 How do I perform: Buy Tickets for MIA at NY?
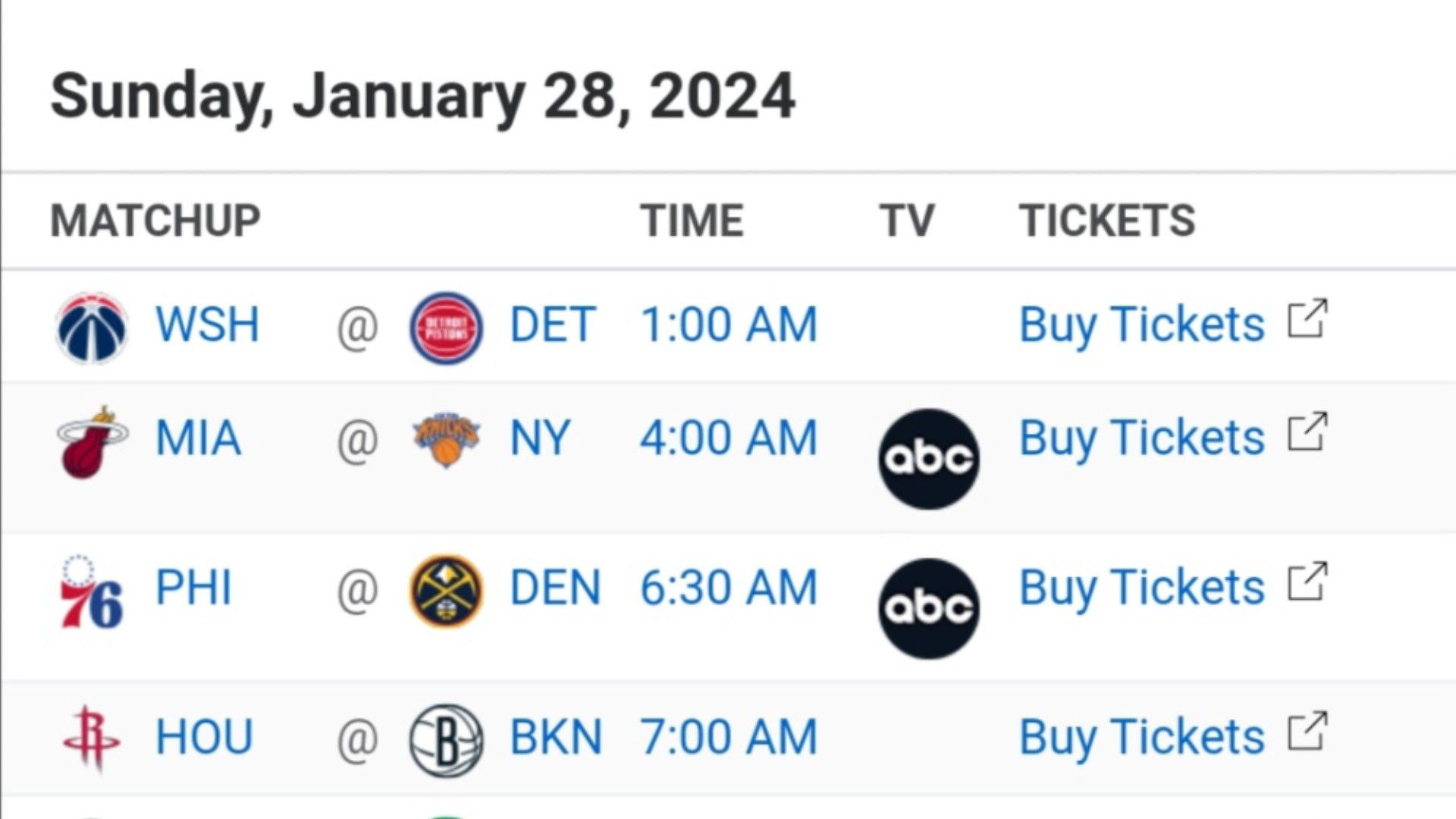point(1141,438)
